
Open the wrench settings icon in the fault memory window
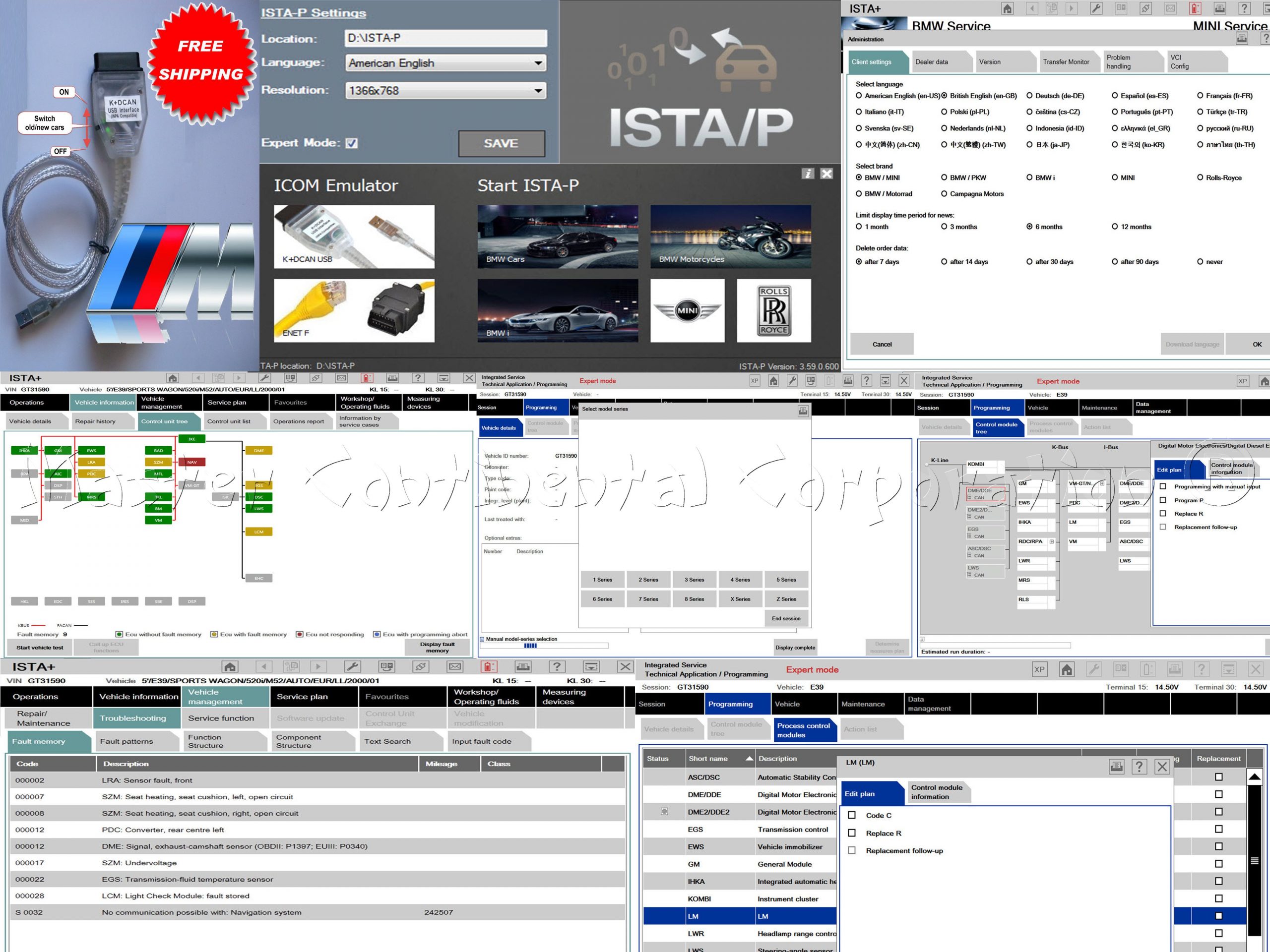(x=352, y=666)
